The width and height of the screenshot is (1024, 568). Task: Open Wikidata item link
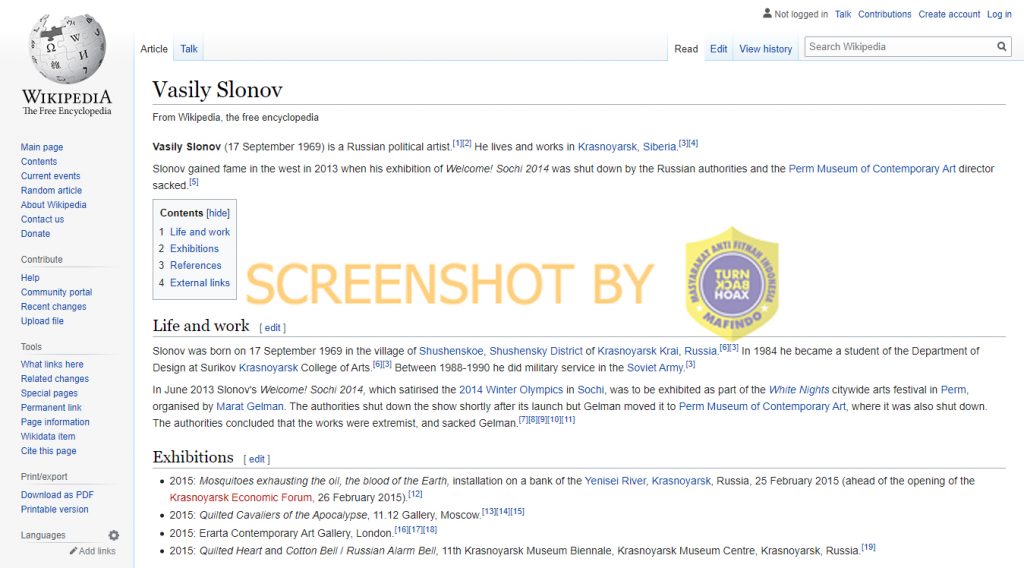(48, 436)
